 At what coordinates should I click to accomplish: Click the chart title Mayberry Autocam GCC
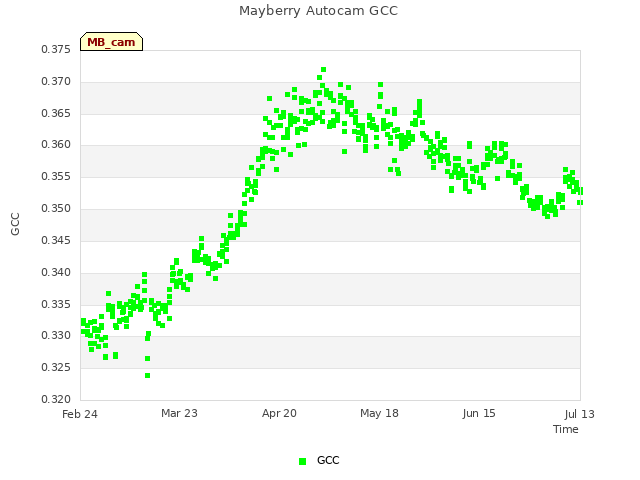[x=318, y=11]
